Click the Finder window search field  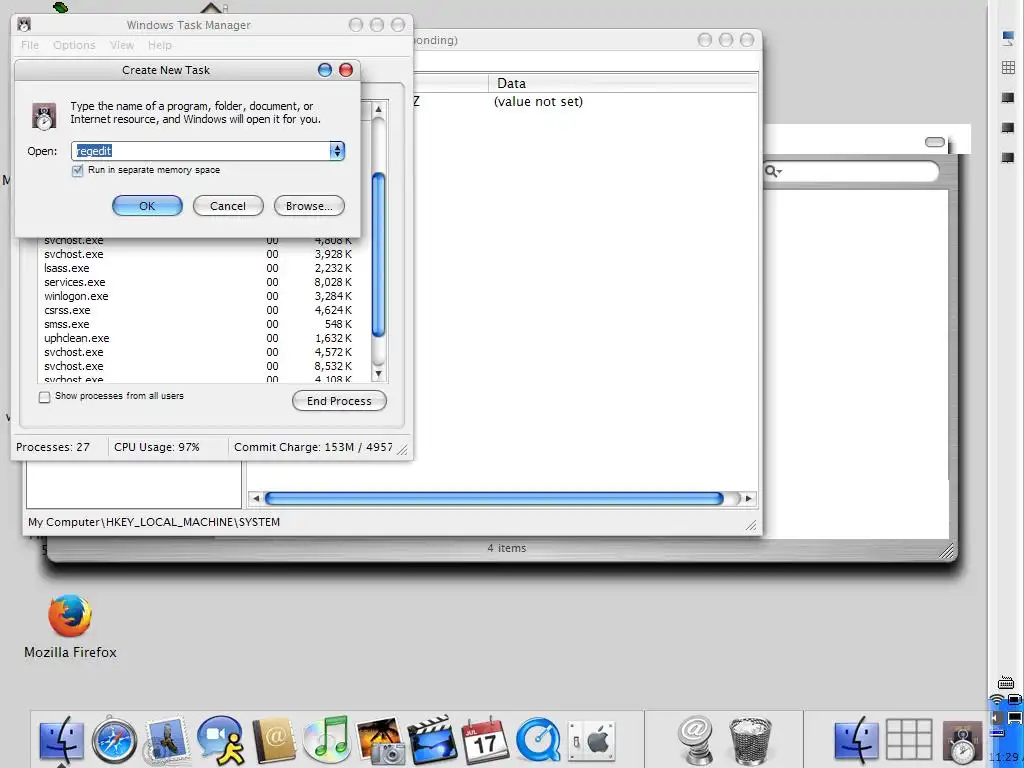(851, 171)
